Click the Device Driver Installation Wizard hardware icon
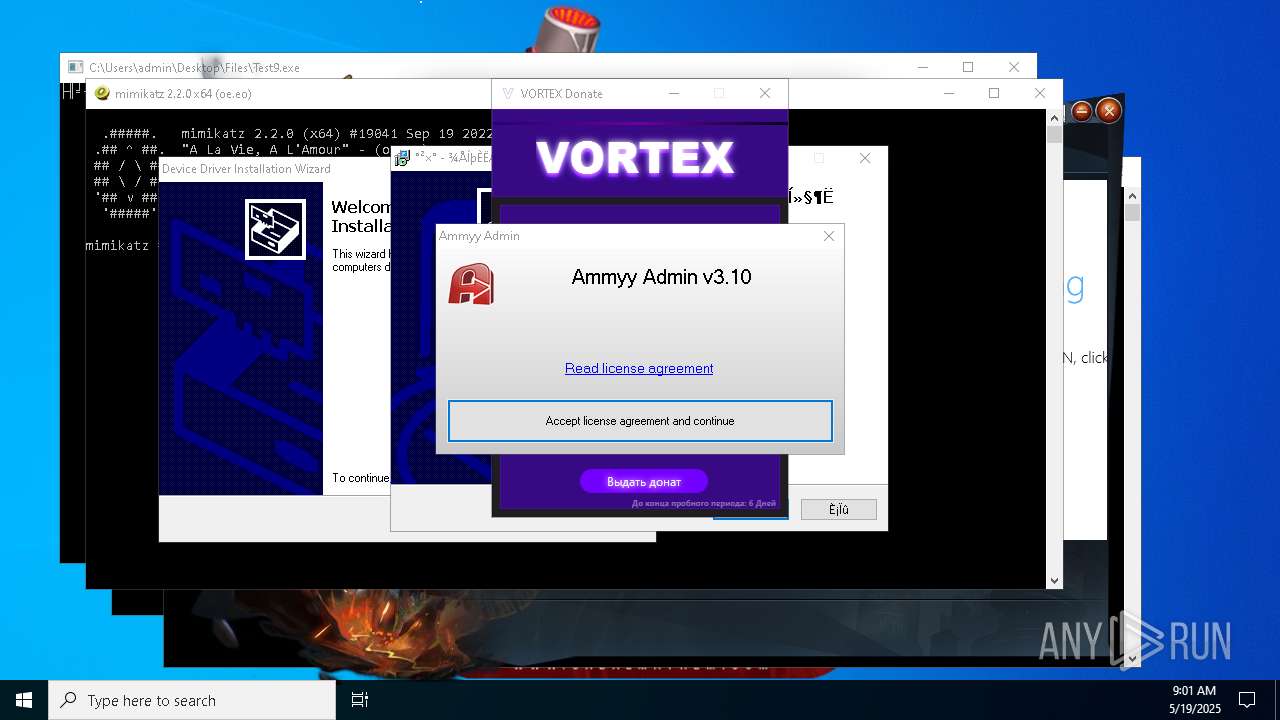This screenshot has width=1280, height=720. [x=275, y=229]
